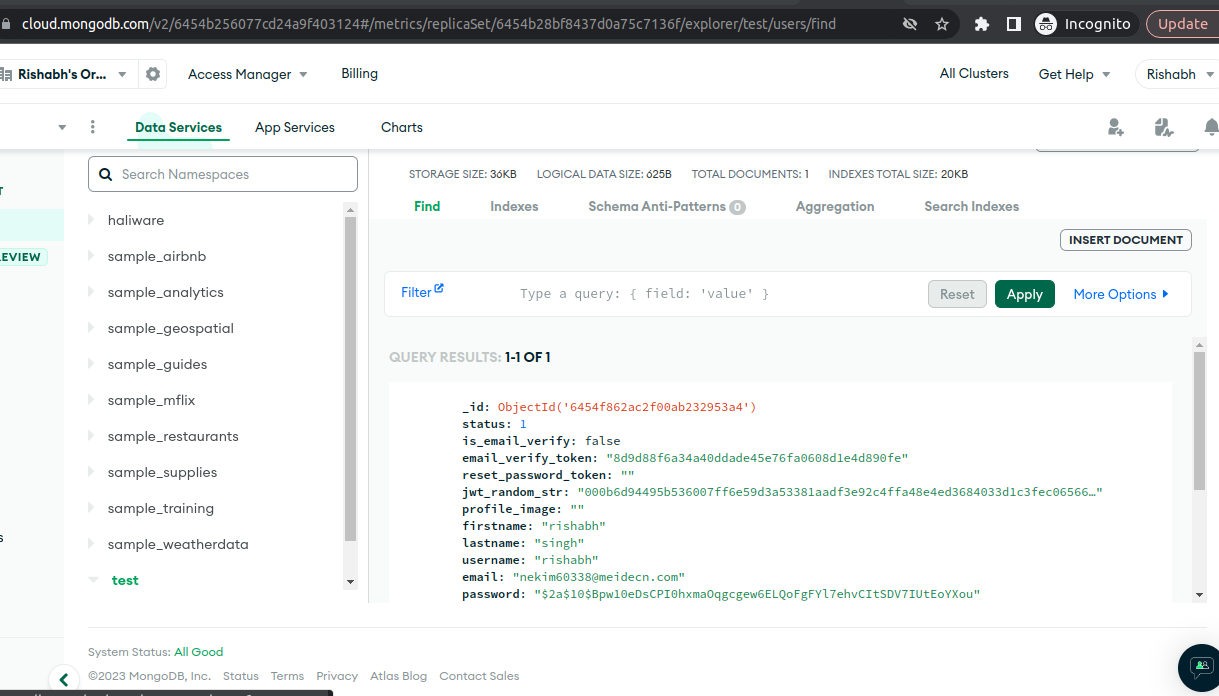Screen dimensions: 1219x696
Task: Switch to the Data Services tab
Action: [x=178, y=127]
